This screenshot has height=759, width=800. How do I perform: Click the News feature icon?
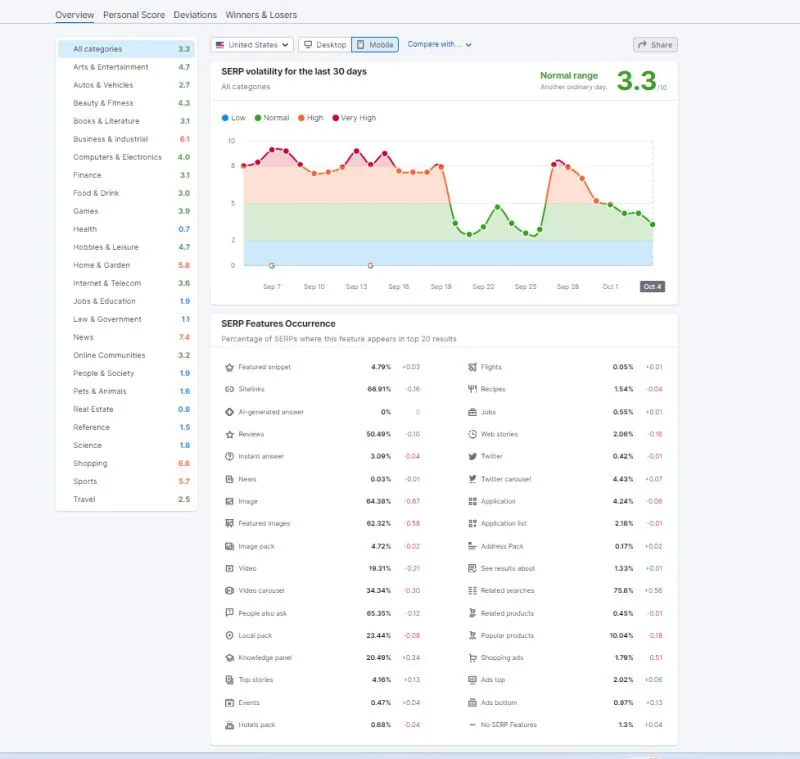coord(229,479)
